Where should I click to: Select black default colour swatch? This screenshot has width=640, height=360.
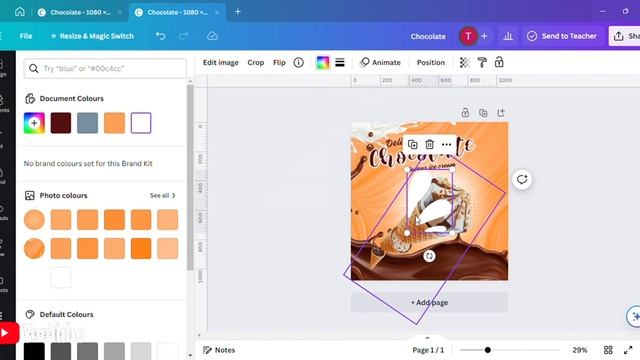[34, 351]
